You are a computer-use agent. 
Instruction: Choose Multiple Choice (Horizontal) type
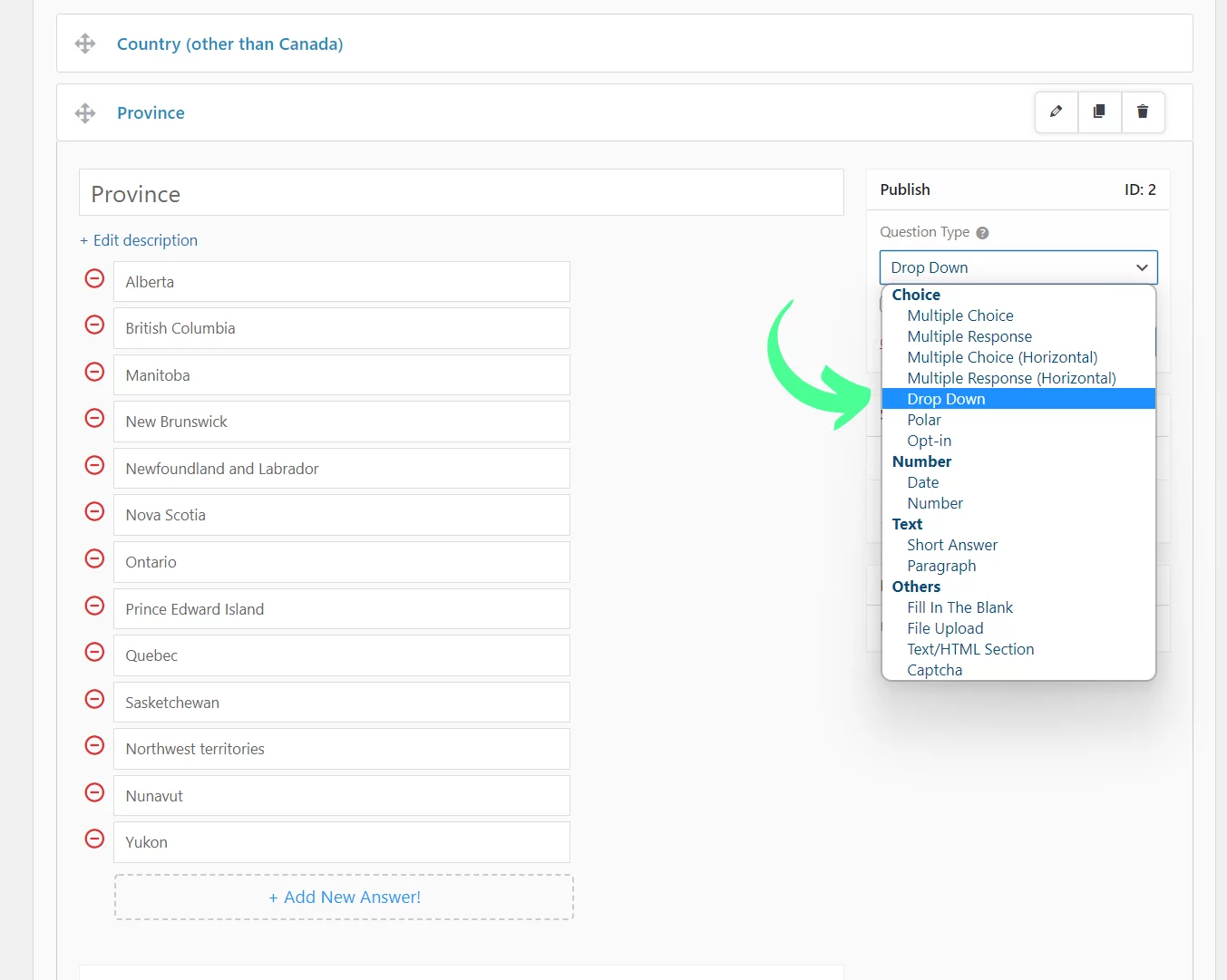[x=1002, y=357]
